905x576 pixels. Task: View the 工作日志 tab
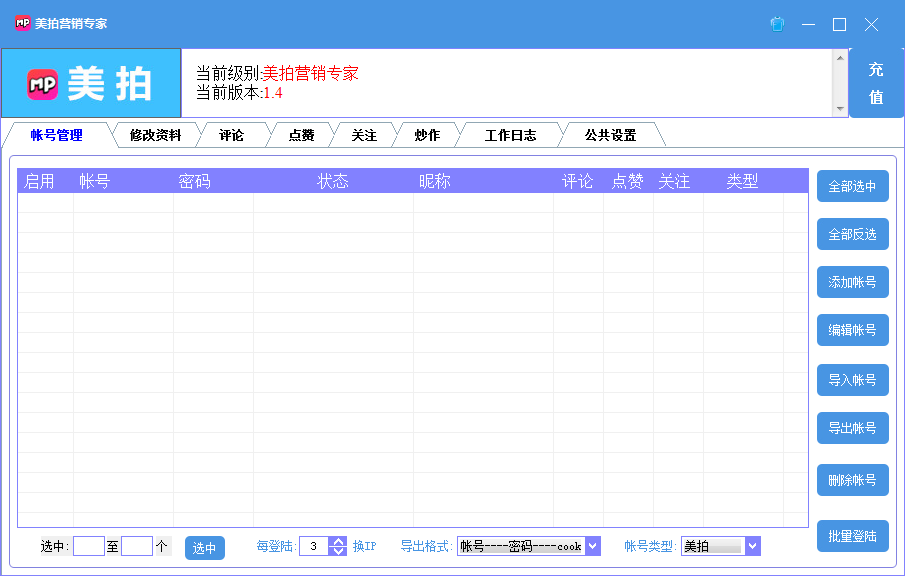coord(510,135)
